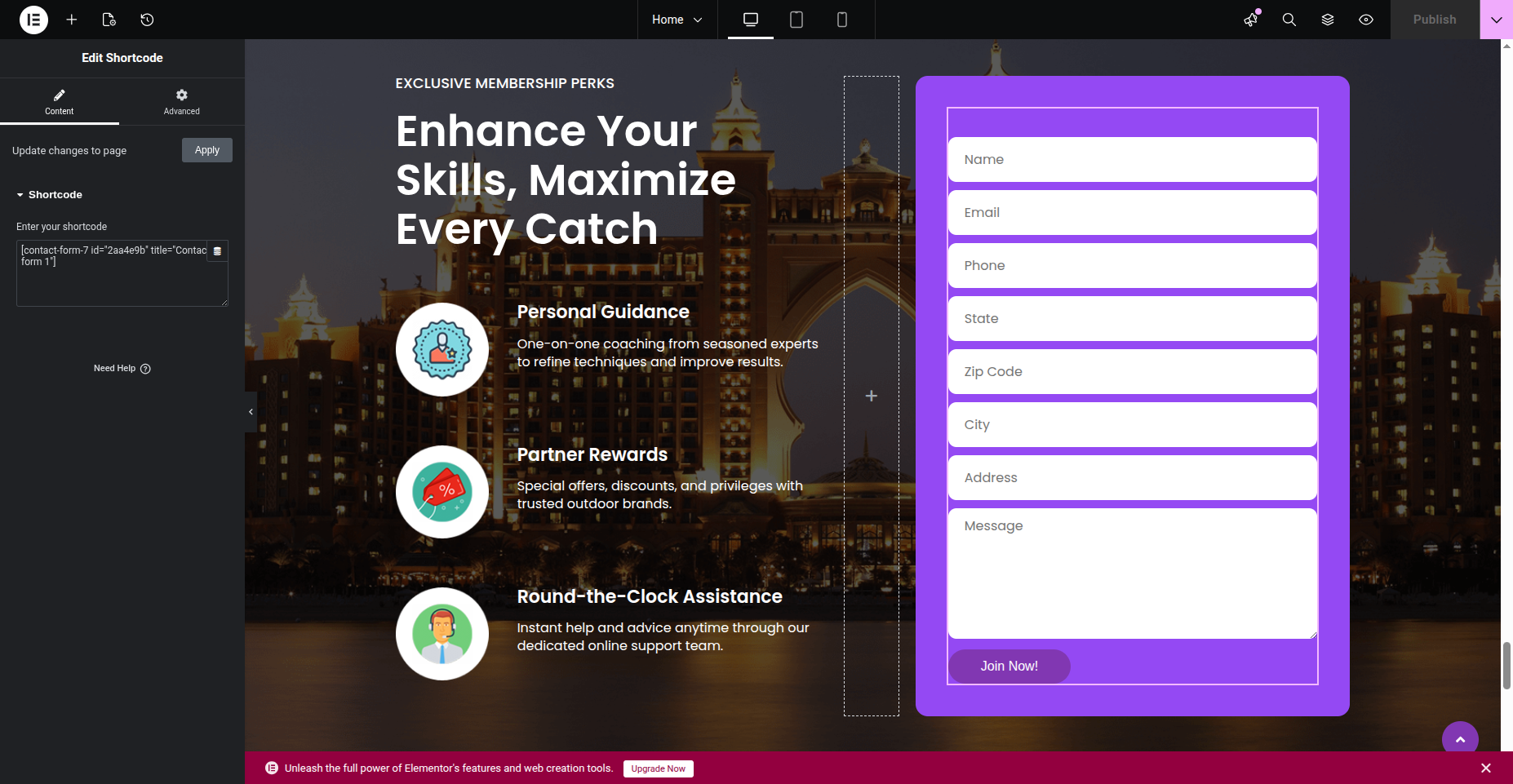Image resolution: width=1513 pixels, height=784 pixels.
Task: Click the Elementor logo menu icon
Action: coord(33,20)
